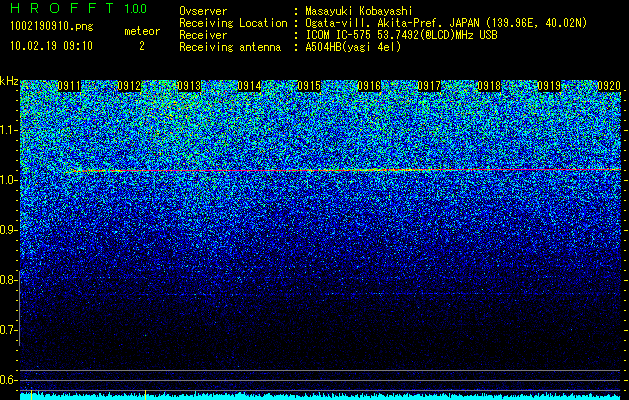Viewport: 629px width, 400px height.
Task: Click the 0918 time marker
Action: click(x=489, y=86)
